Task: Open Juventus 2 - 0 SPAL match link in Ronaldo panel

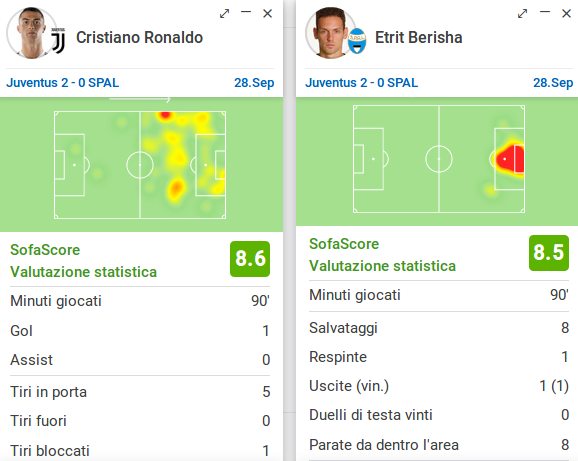Action: (63, 83)
